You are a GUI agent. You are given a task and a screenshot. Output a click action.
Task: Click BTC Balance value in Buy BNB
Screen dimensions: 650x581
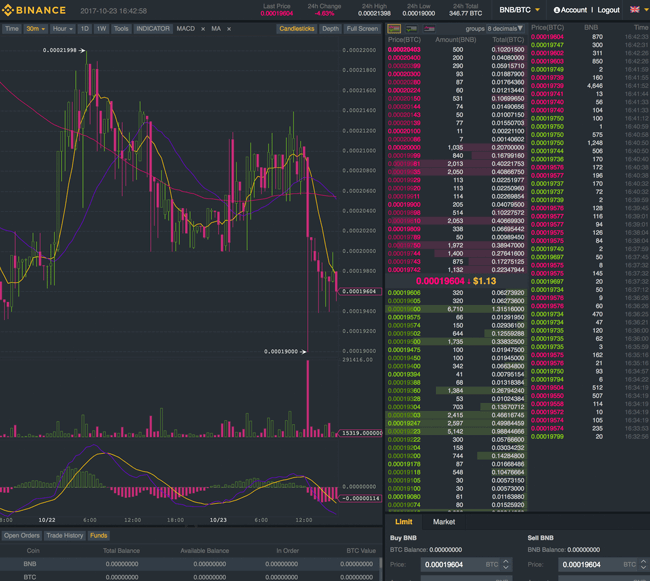(446, 550)
